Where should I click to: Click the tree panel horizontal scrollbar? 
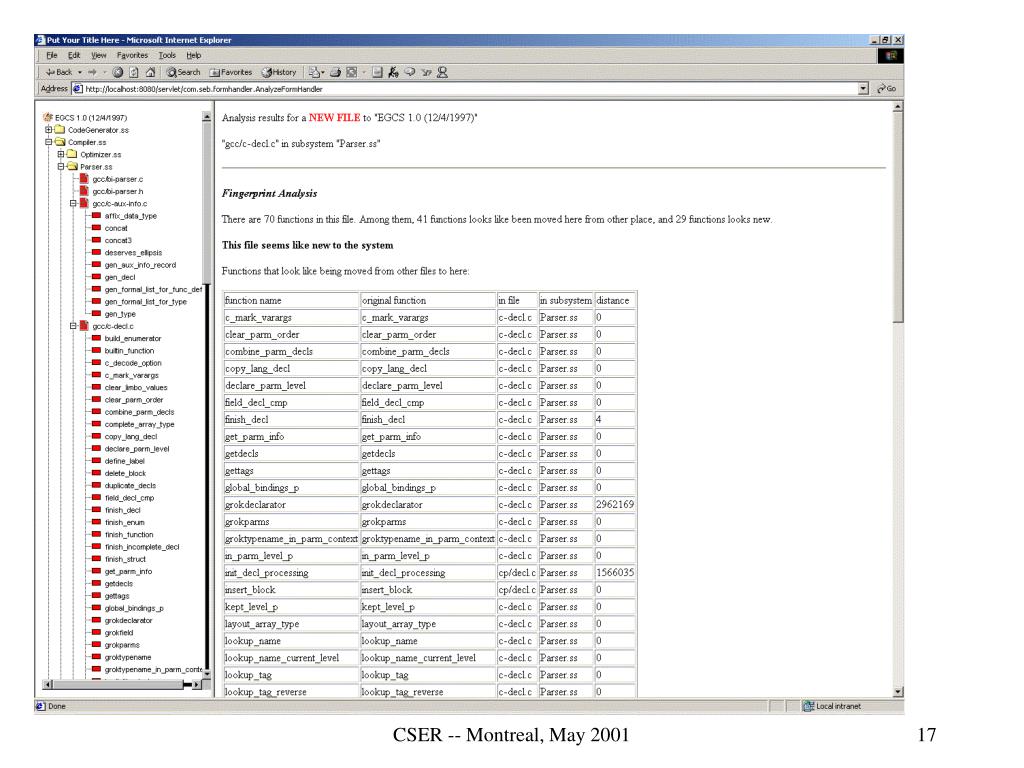[123, 684]
